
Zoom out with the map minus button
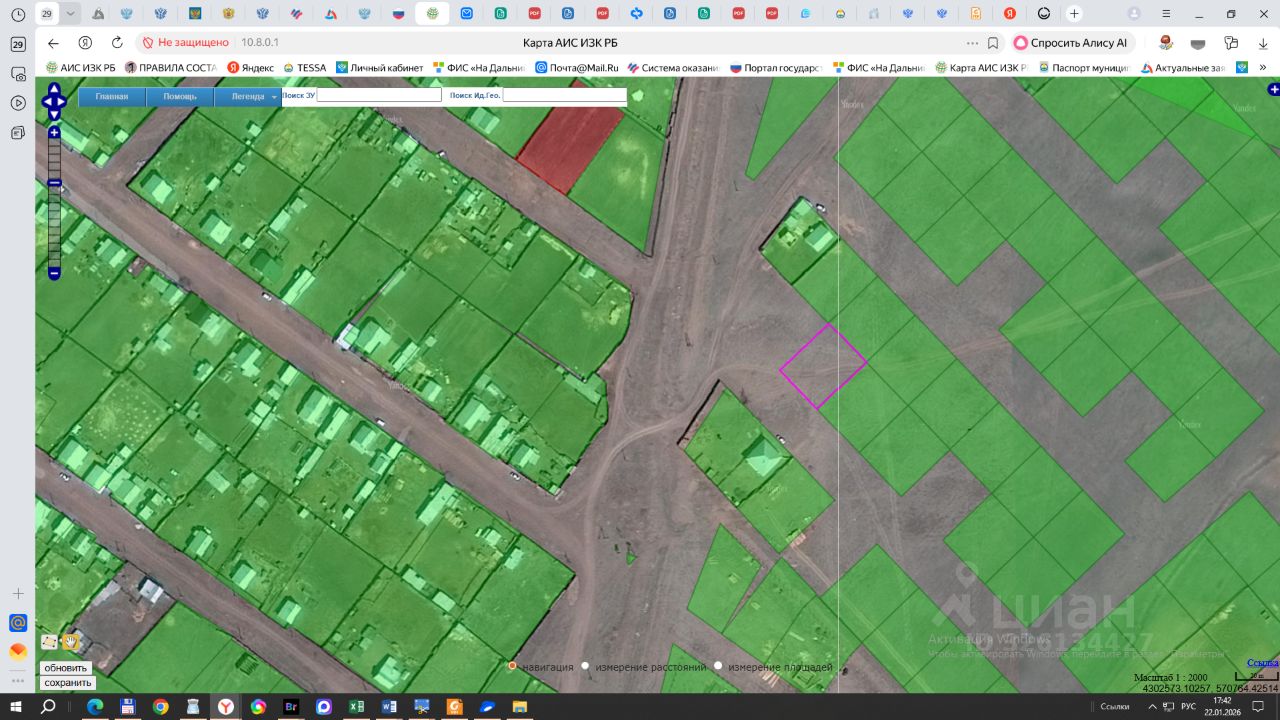coord(54,273)
